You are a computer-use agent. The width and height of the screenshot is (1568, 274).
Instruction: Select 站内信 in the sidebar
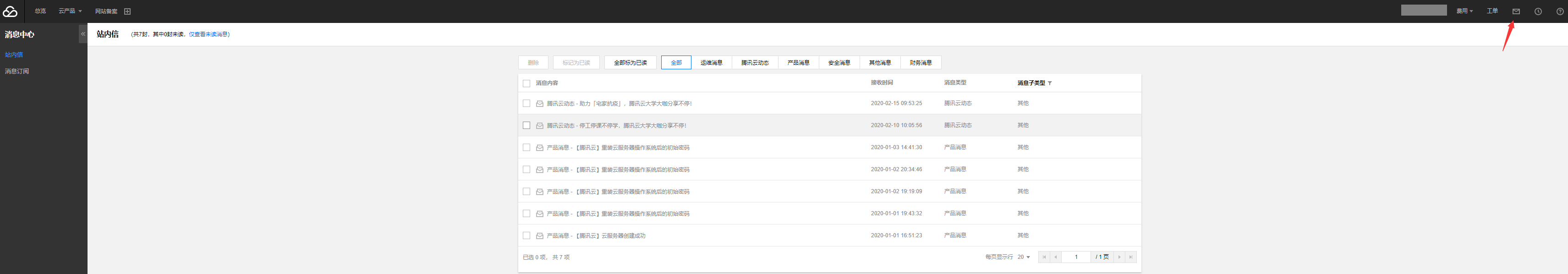(14, 55)
